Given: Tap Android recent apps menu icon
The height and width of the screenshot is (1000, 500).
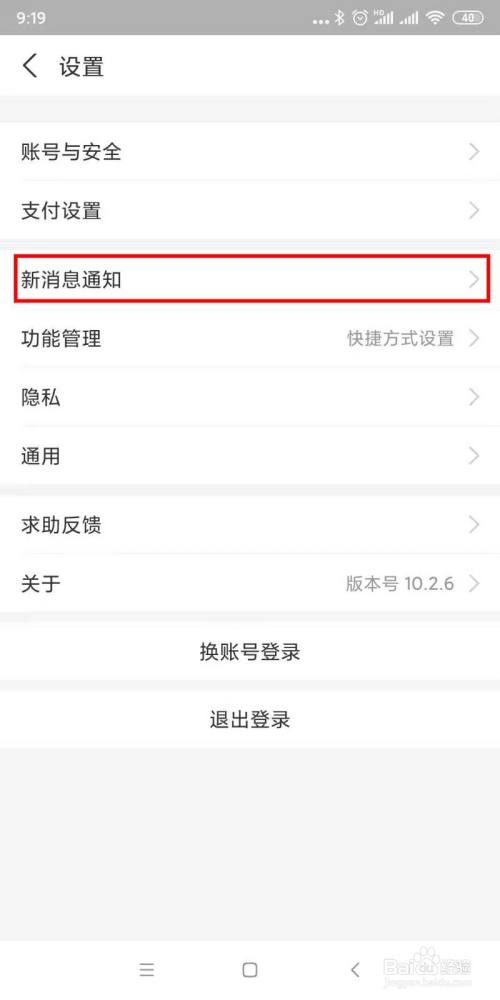Looking at the screenshot, I should [147, 970].
